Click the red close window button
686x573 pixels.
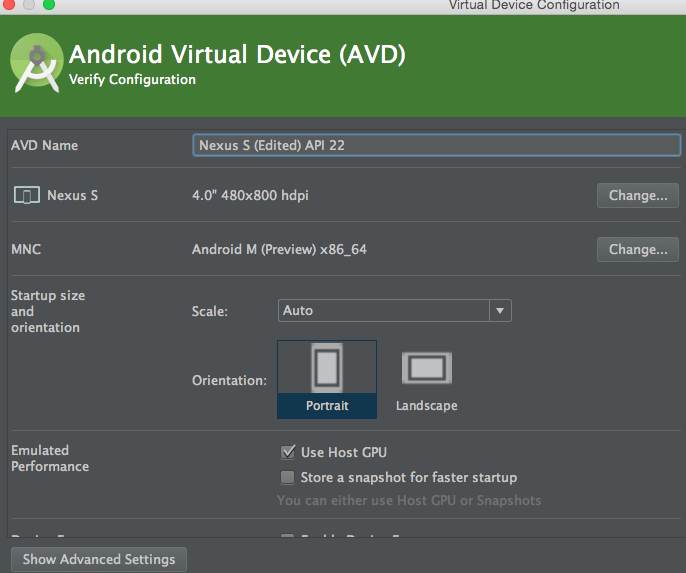(9, 4)
